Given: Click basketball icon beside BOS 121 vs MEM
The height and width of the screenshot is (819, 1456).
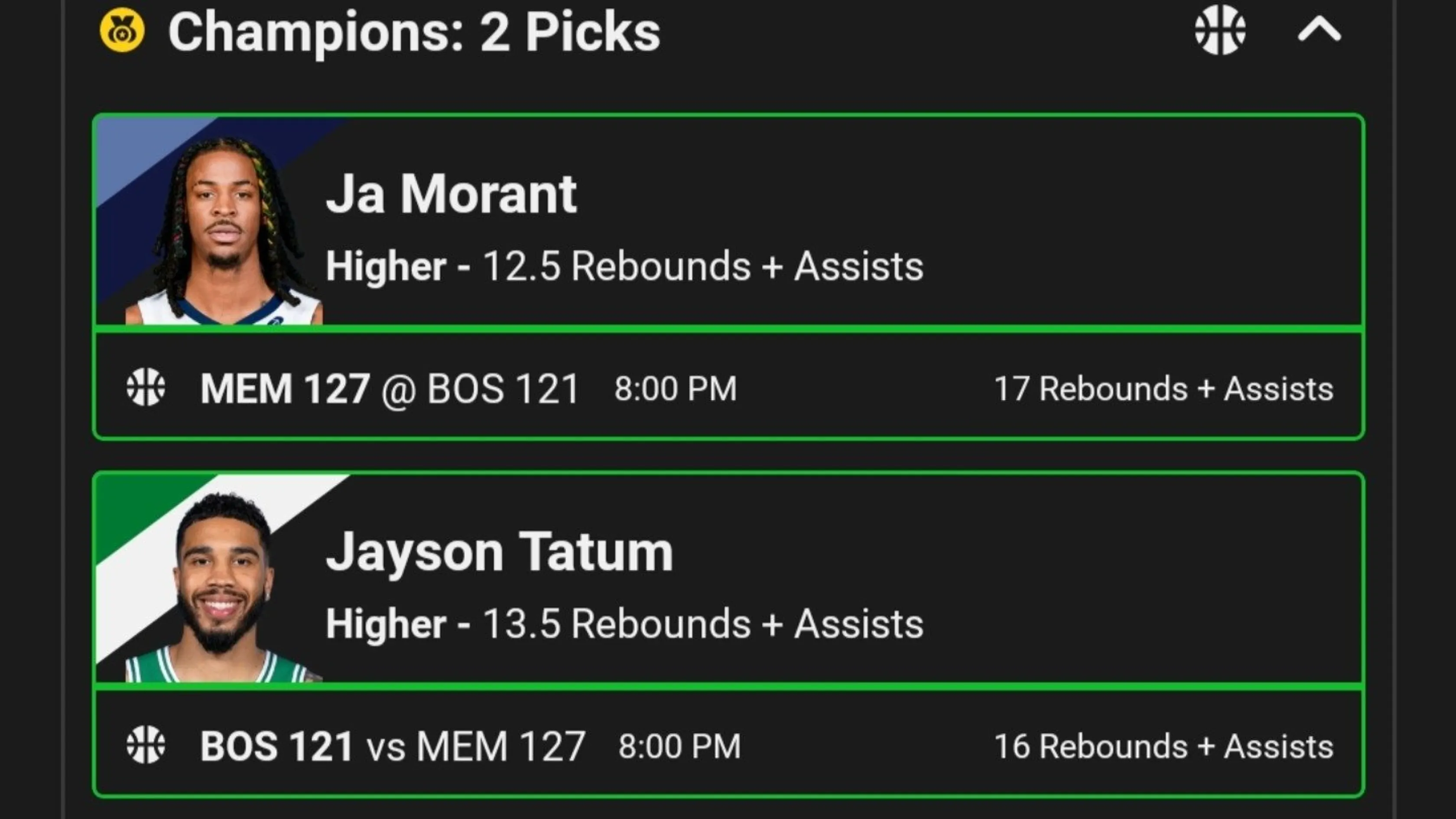Looking at the screenshot, I should click(146, 745).
